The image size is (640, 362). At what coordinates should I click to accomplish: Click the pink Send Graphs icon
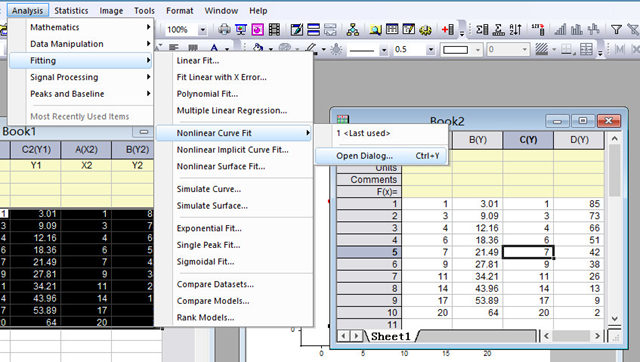point(258,29)
